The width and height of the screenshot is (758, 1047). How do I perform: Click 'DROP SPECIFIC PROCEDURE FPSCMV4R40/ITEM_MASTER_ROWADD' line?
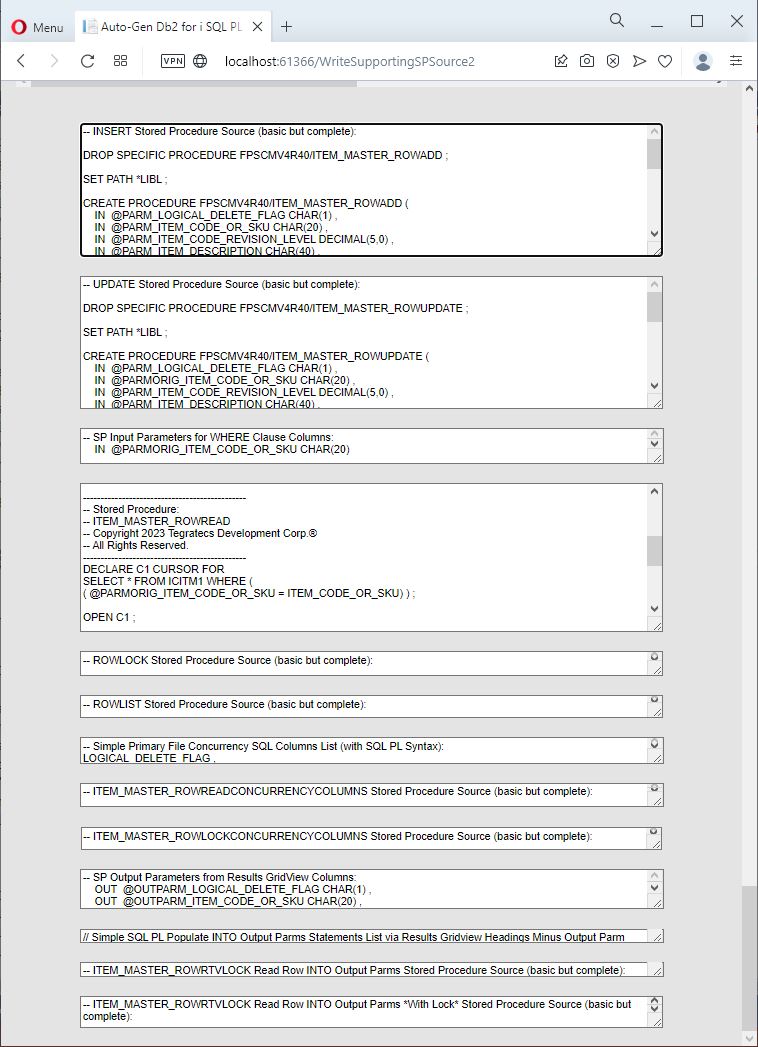(x=266, y=155)
